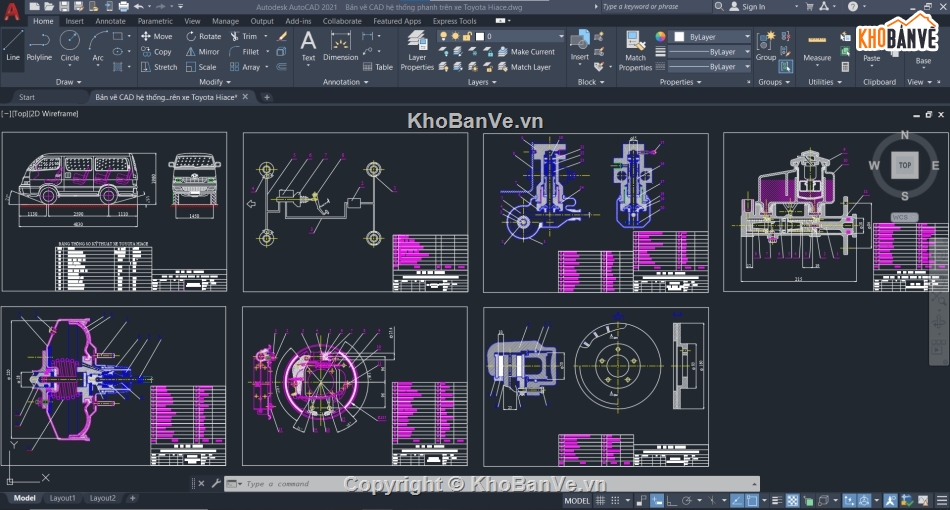Expand the Properties panel
Viewport: 950px width, 510px height.
680,82
